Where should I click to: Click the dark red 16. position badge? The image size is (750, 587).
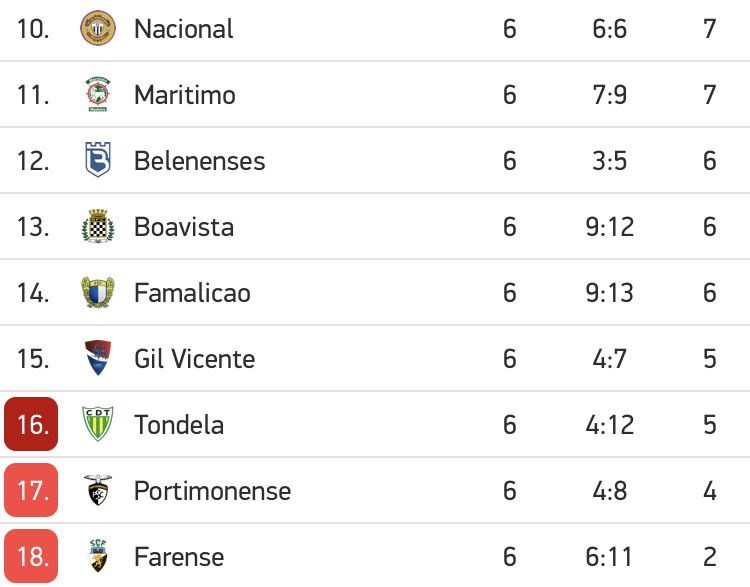tap(31, 424)
